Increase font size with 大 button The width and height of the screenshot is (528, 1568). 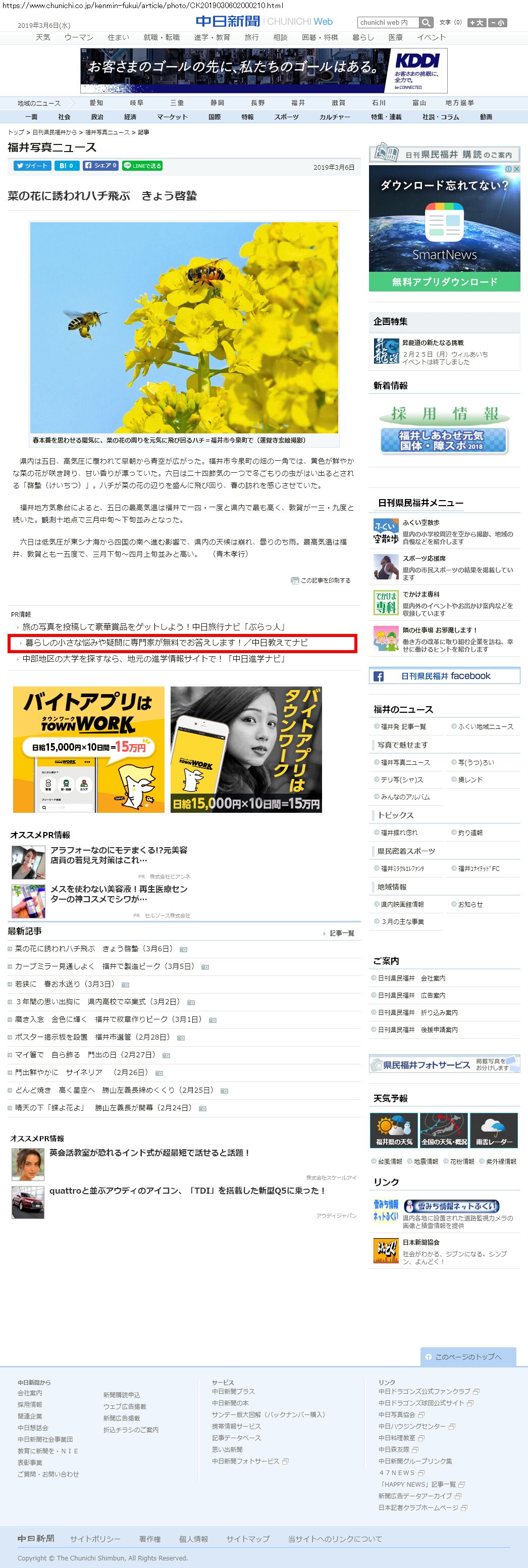click(477, 23)
